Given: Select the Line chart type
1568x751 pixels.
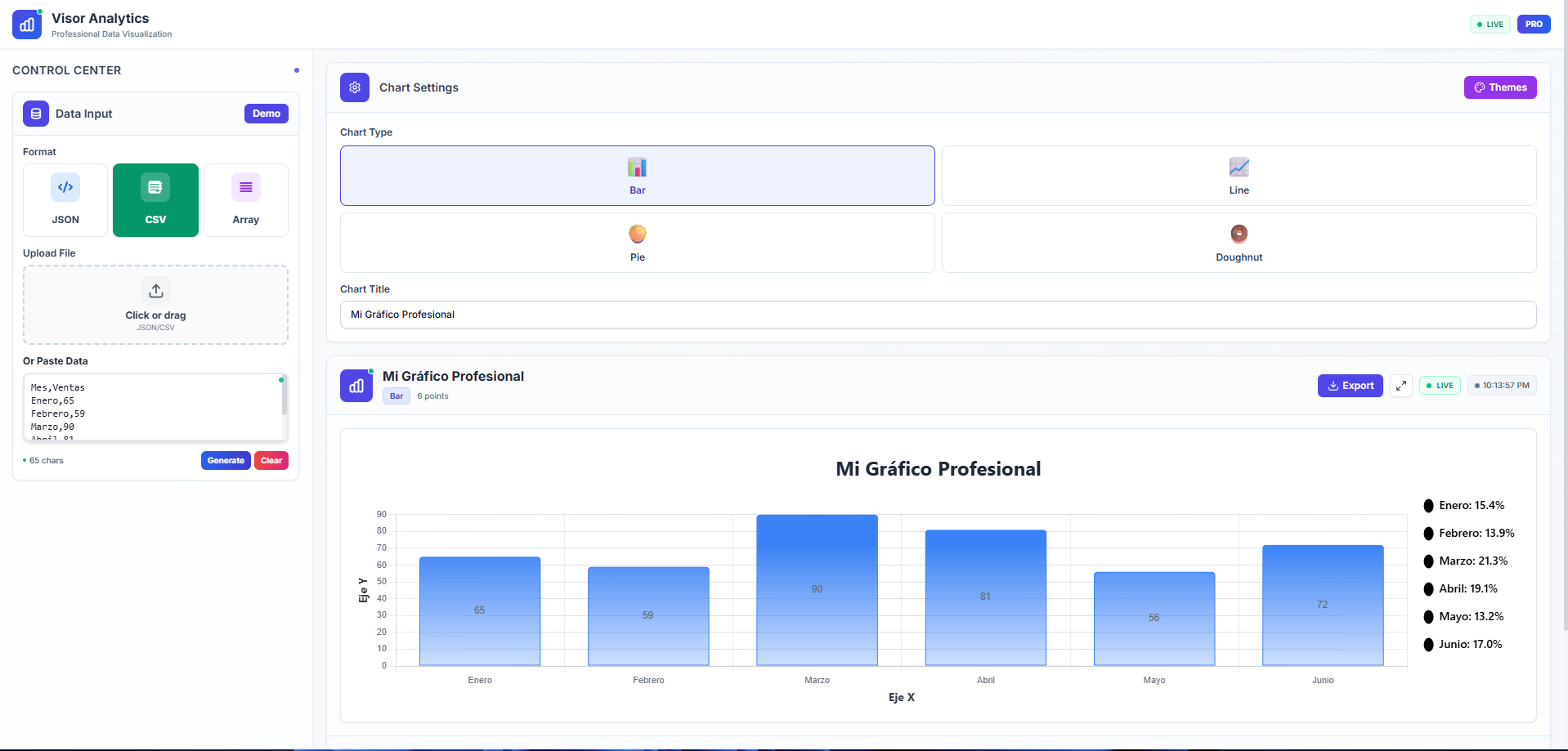Looking at the screenshot, I should pyautogui.click(x=1239, y=176).
